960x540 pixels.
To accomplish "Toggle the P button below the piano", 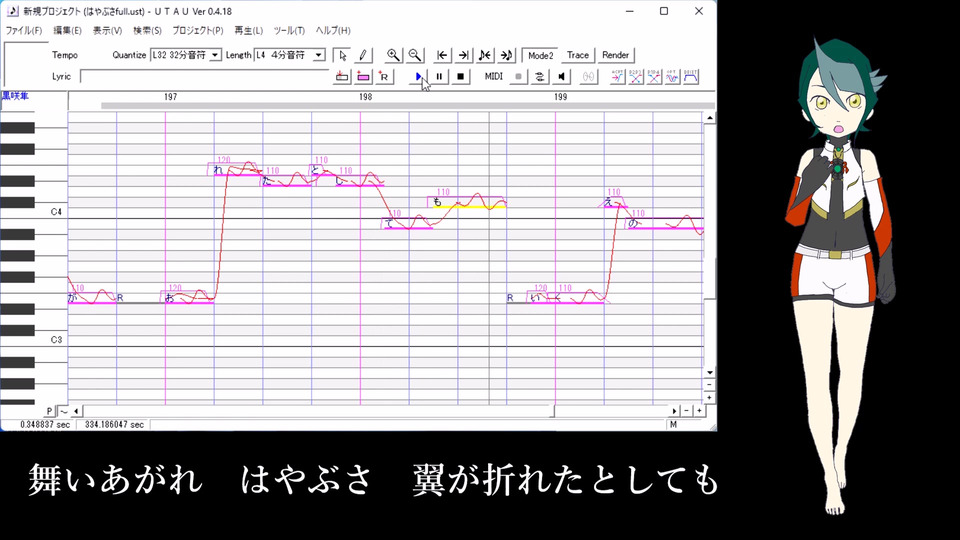I will (x=50, y=411).
